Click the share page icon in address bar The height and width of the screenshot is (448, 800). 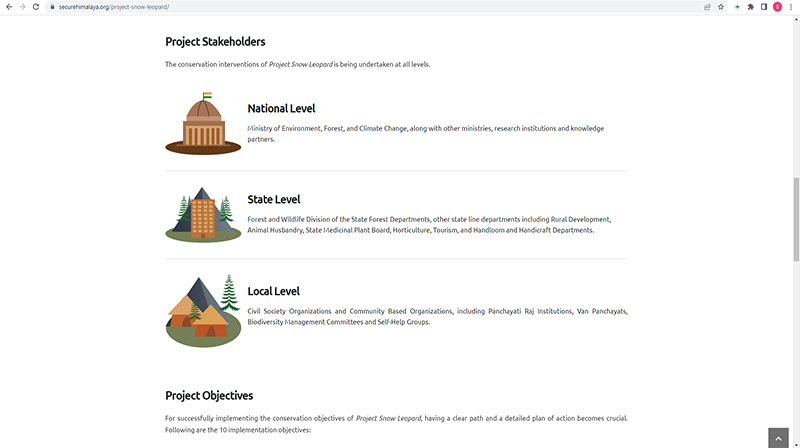pyautogui.click(x=707, y=6)
